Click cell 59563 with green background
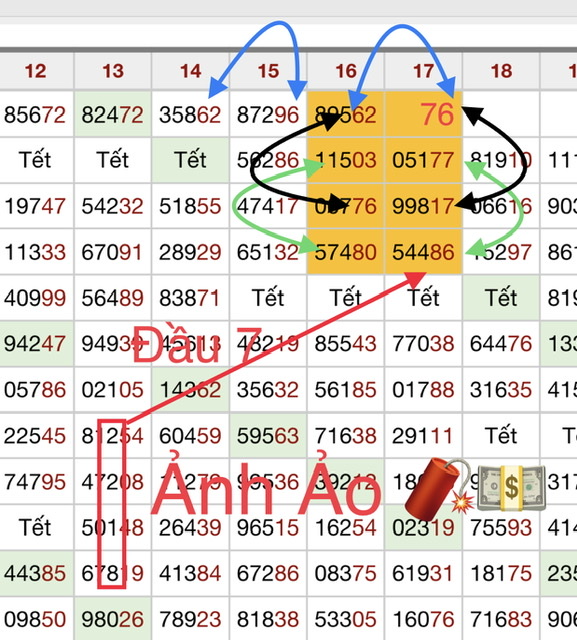The width and height of the screenshot is (577, 640). (x=268, y=436)
